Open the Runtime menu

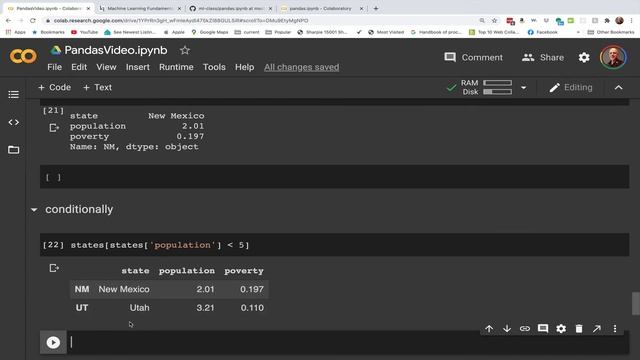tap(176, 67)
